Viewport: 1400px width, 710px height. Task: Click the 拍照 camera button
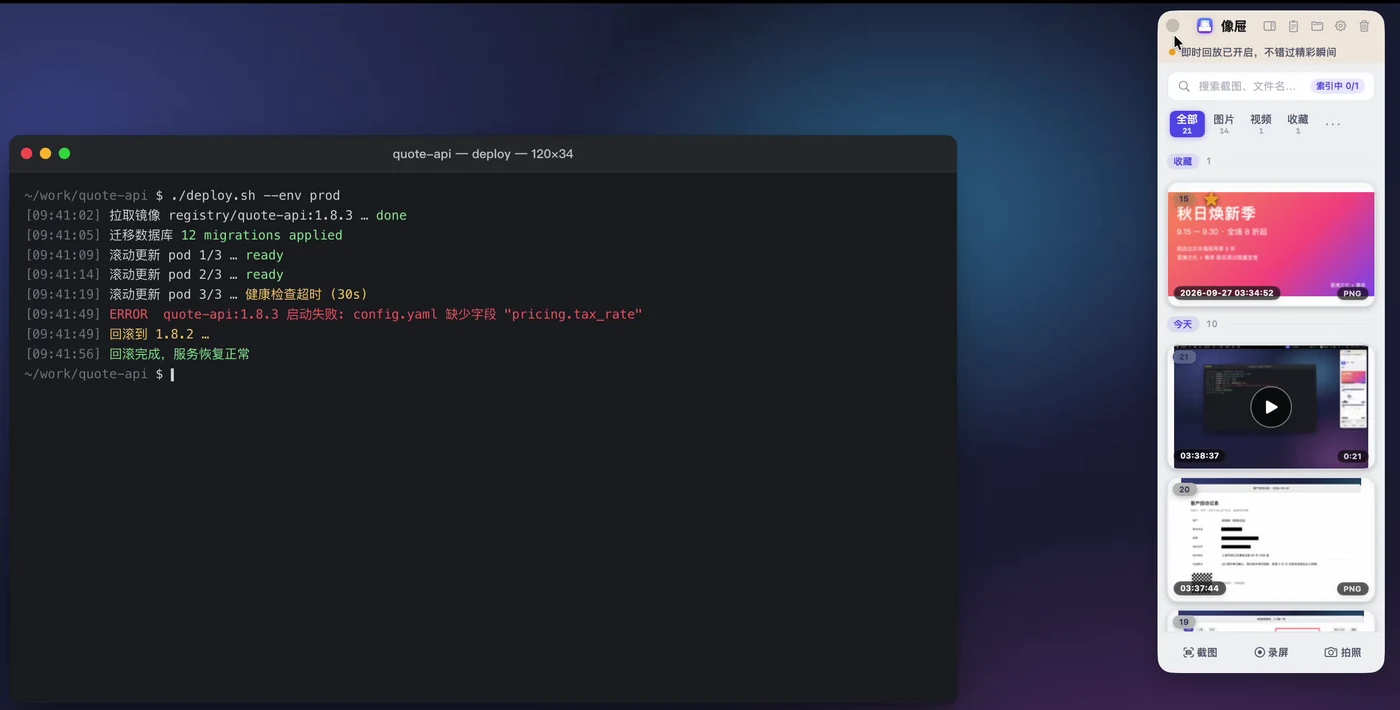point(1343,652)
